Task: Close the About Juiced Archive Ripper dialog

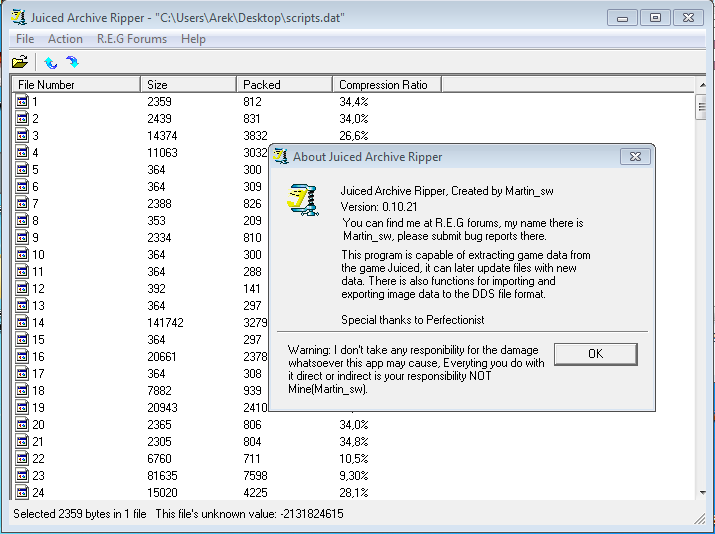Action: [634, 157]
